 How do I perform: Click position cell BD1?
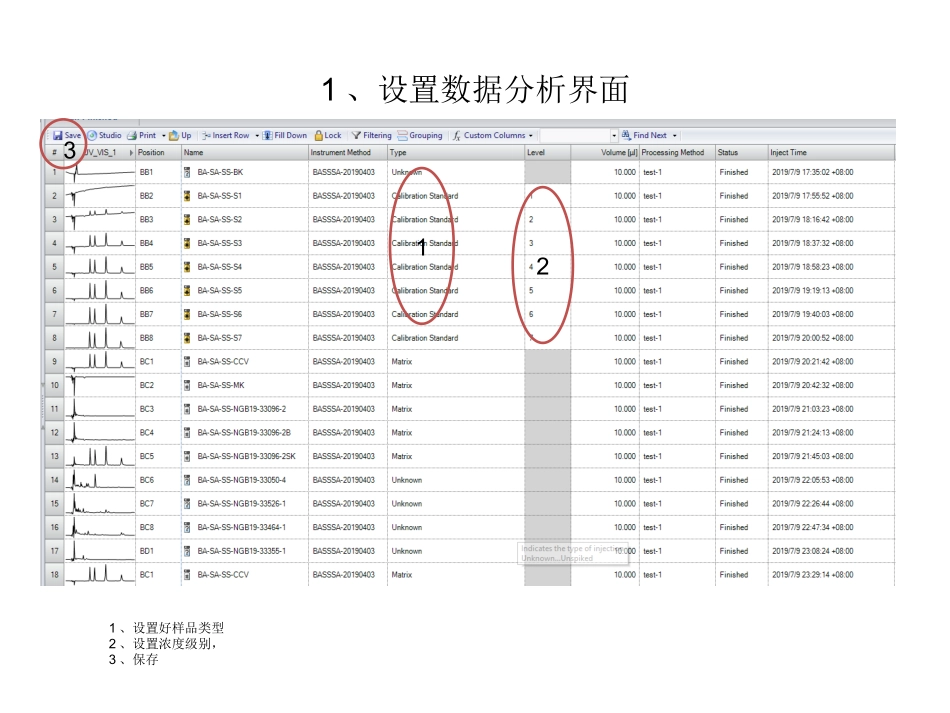159,551
